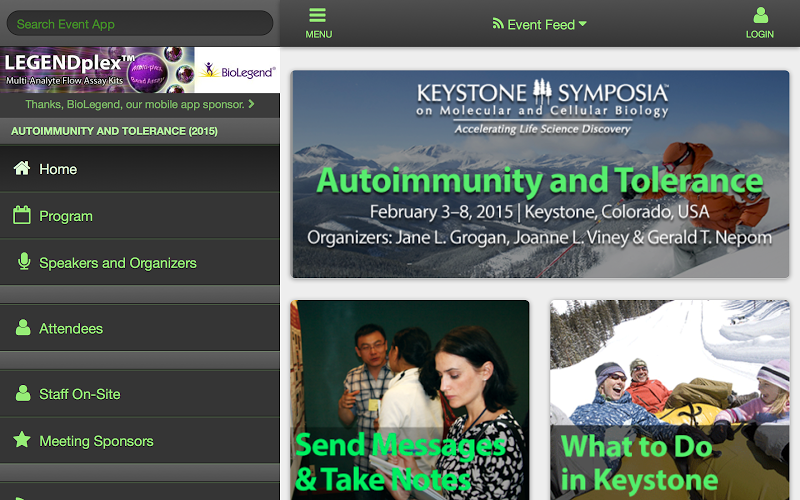Follow the Thanks BioLegend sponsor link

click(135, 105)
